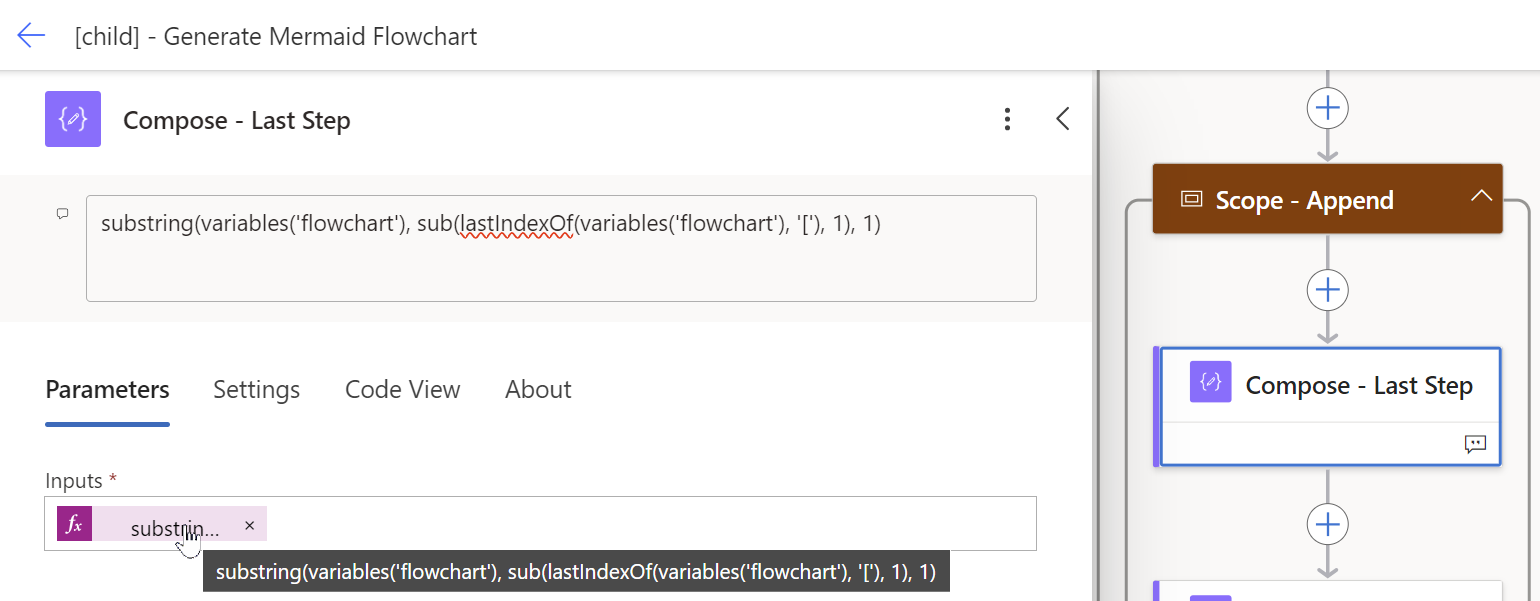
Task: Collapse the Scope - Append chevron
Action: pos(1481,197)
